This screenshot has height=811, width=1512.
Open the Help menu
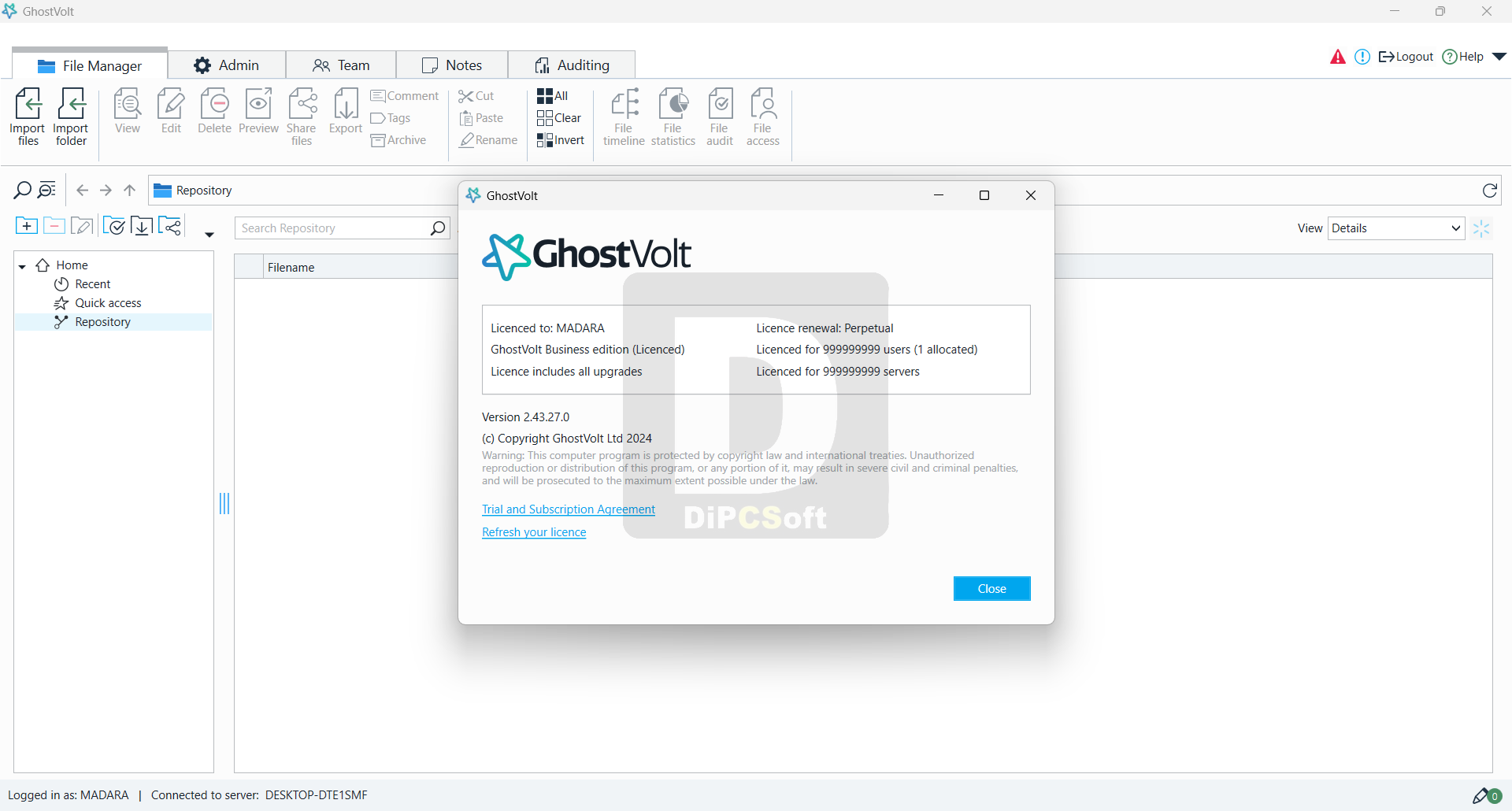pyautogui.click(x=1463, y=57)
